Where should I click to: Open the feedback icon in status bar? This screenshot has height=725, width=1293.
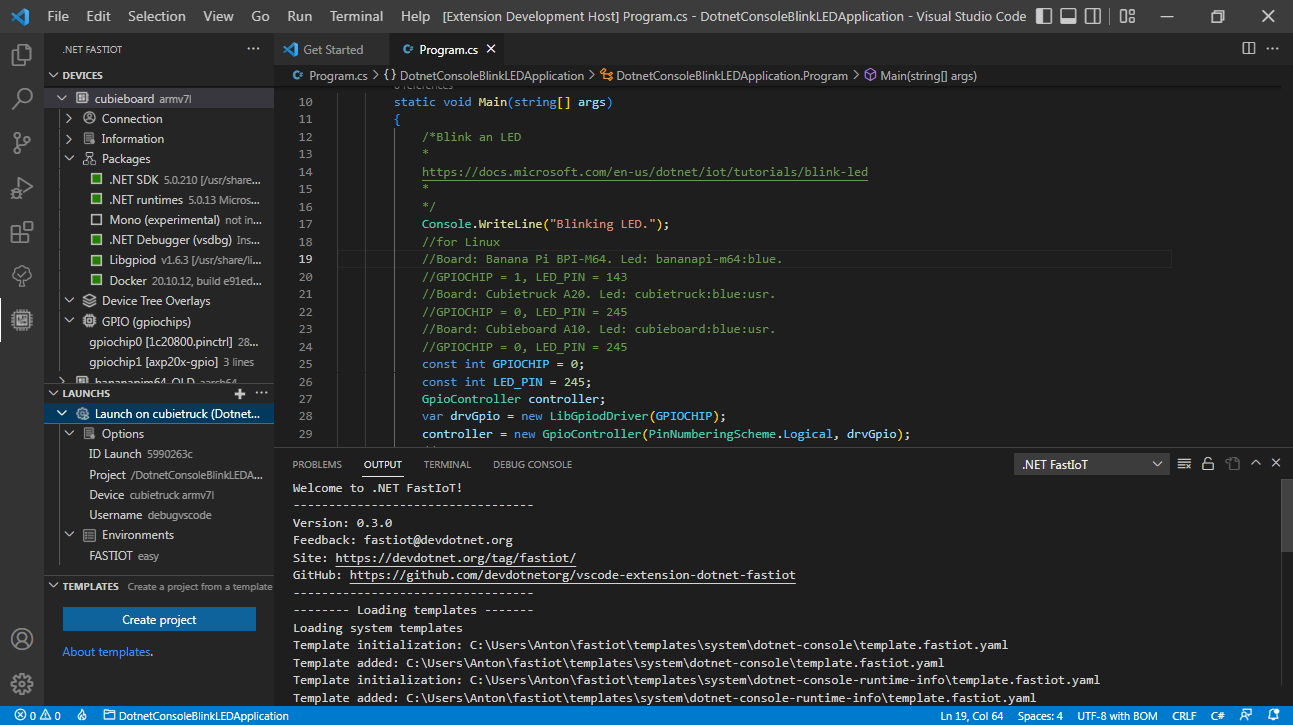(1245, 716)
